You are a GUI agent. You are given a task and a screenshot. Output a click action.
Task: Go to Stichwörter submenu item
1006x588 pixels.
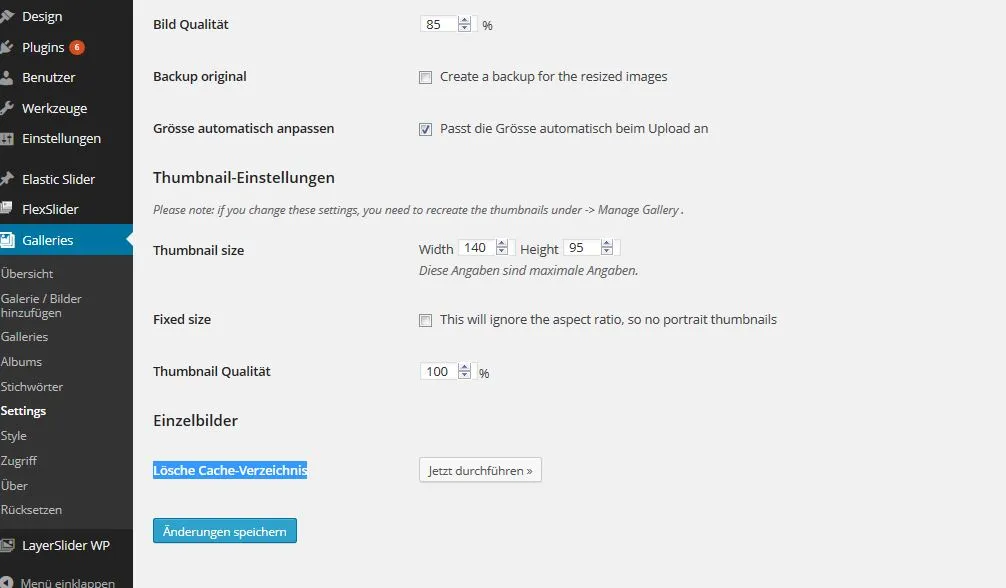31,386
